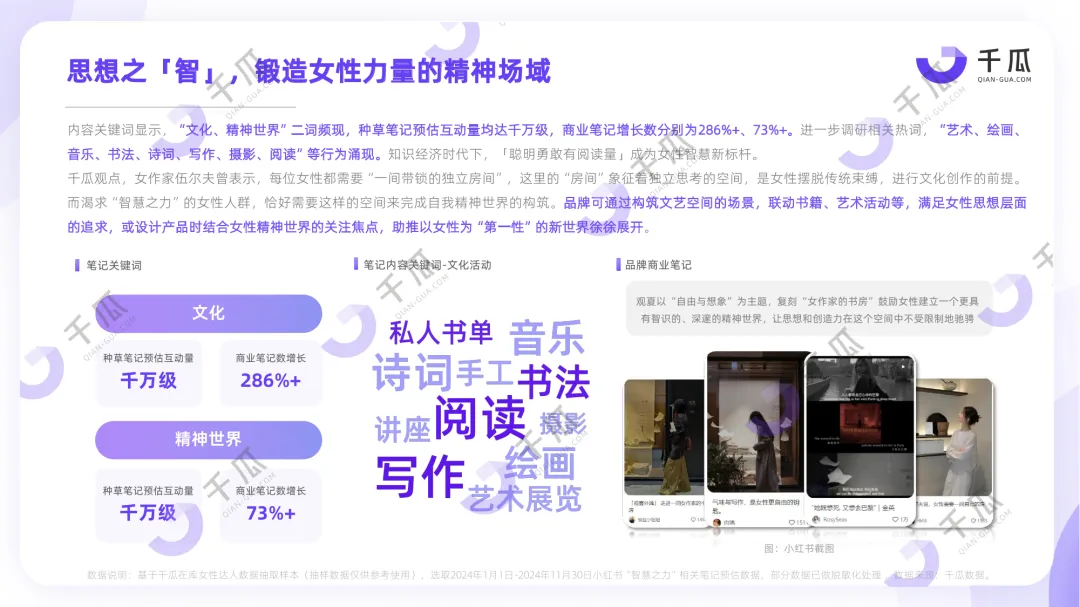1080x607 pixels.
Task: Click the word 私人书单 in word cloud
Action: 441,333
